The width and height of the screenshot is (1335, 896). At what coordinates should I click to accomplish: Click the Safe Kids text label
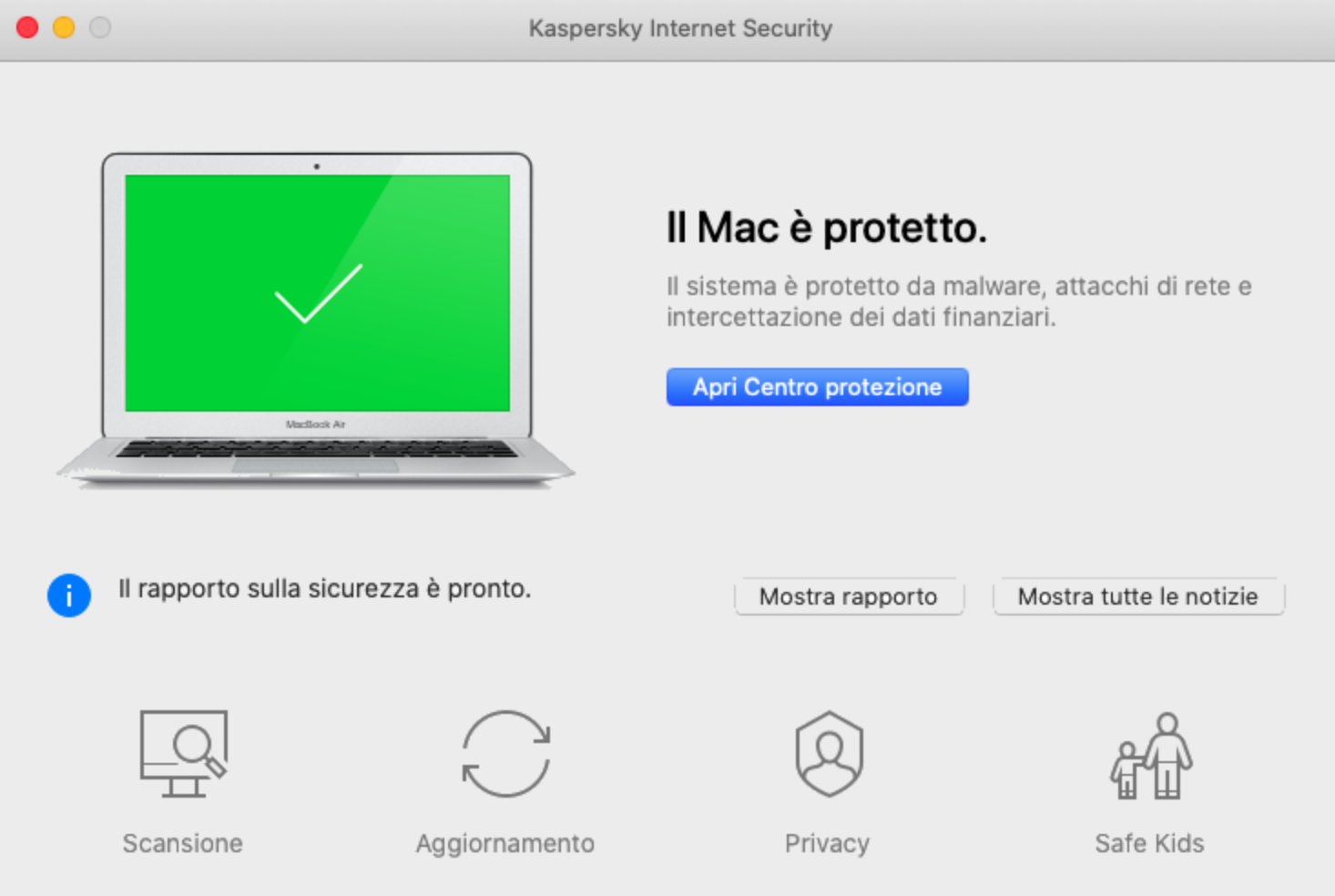pyautogui.click(x=1148, y=842)
